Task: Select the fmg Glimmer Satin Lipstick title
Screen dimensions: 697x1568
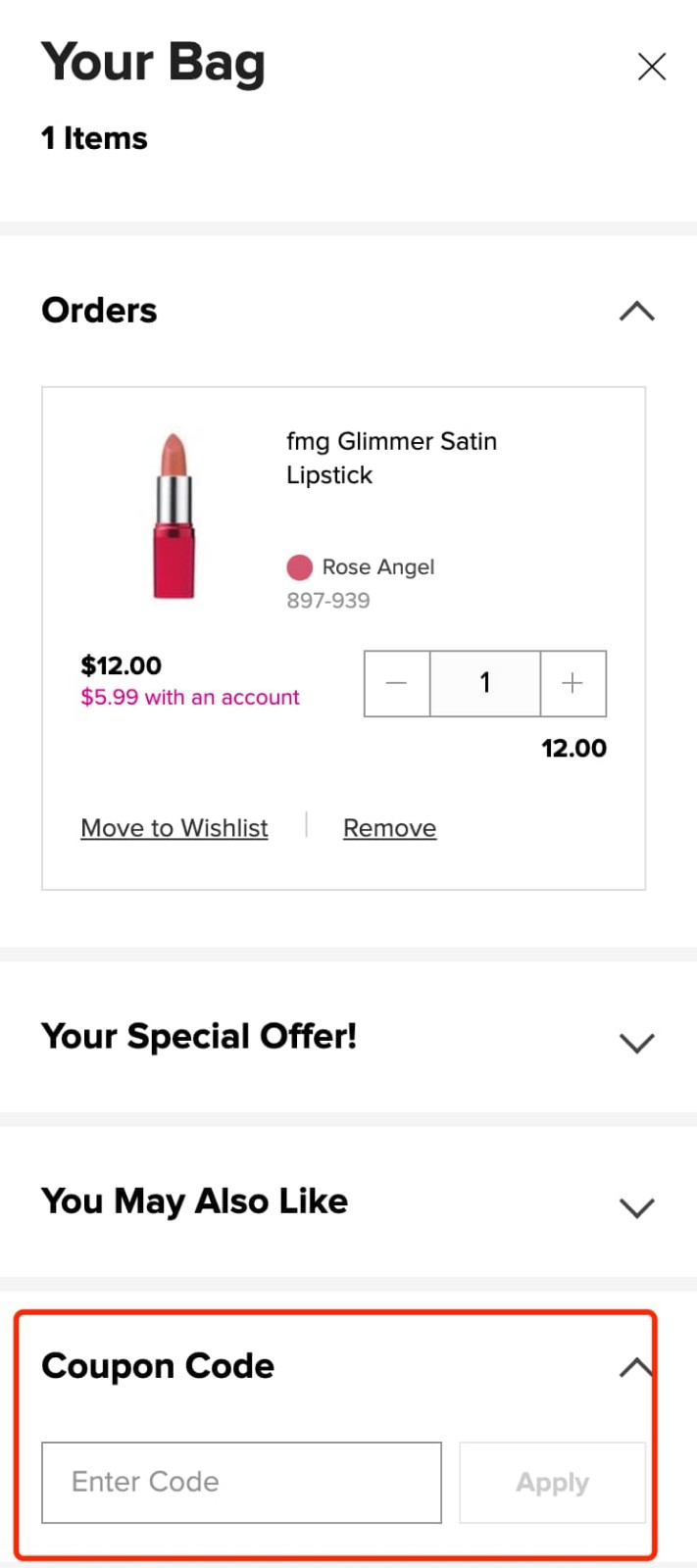Action: [x=391, y=458]
